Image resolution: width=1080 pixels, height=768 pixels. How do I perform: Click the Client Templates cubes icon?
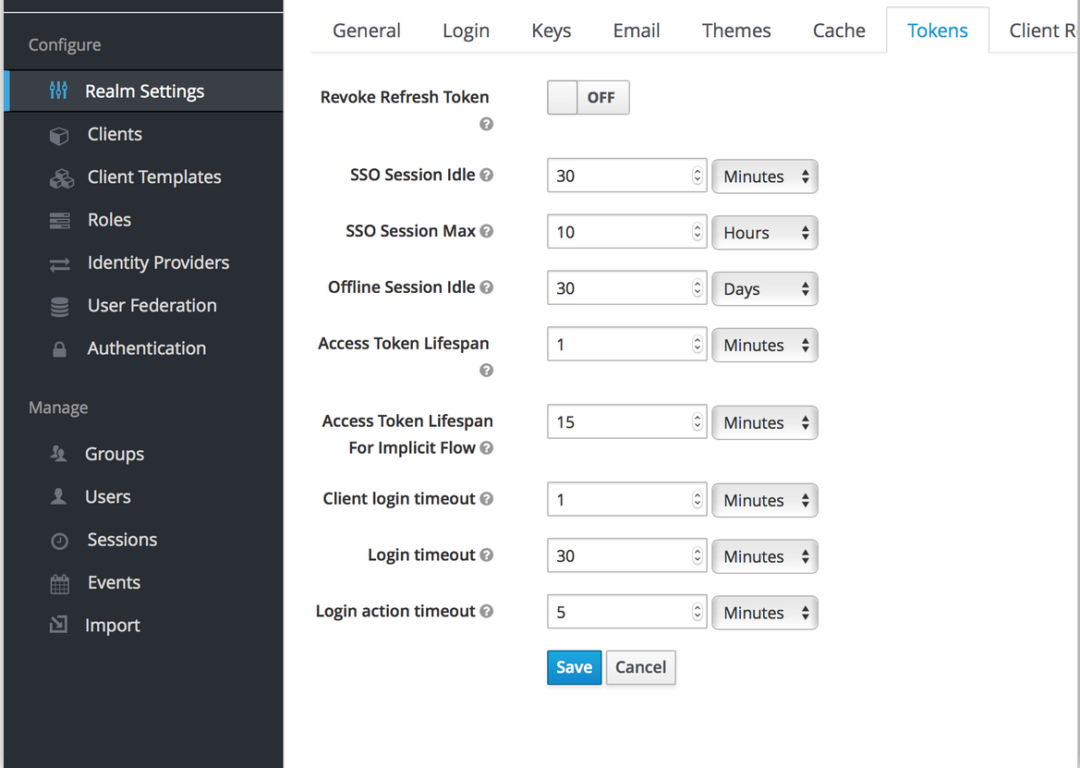[x=60, y=178]
